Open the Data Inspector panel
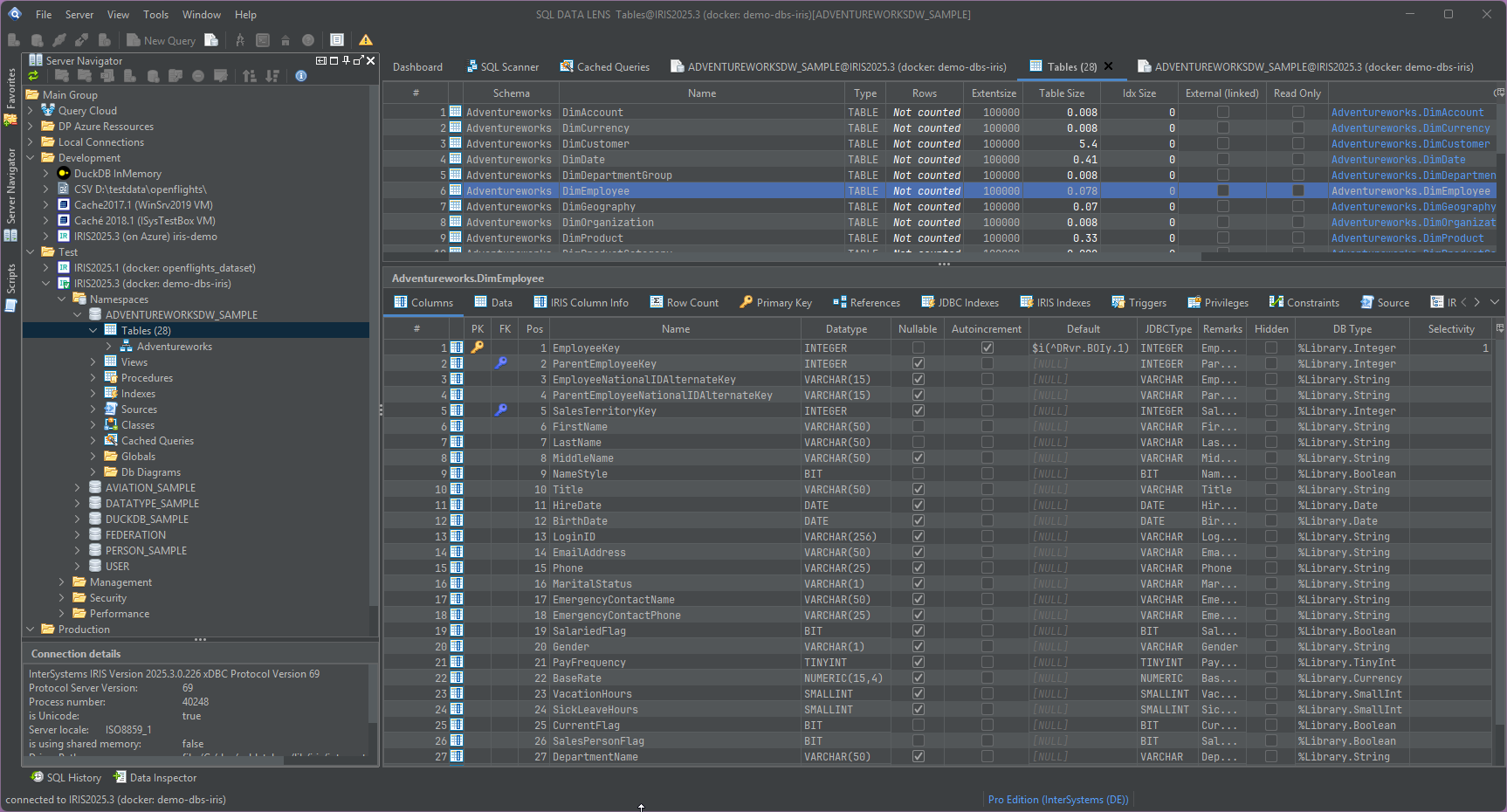 [155, 778]
